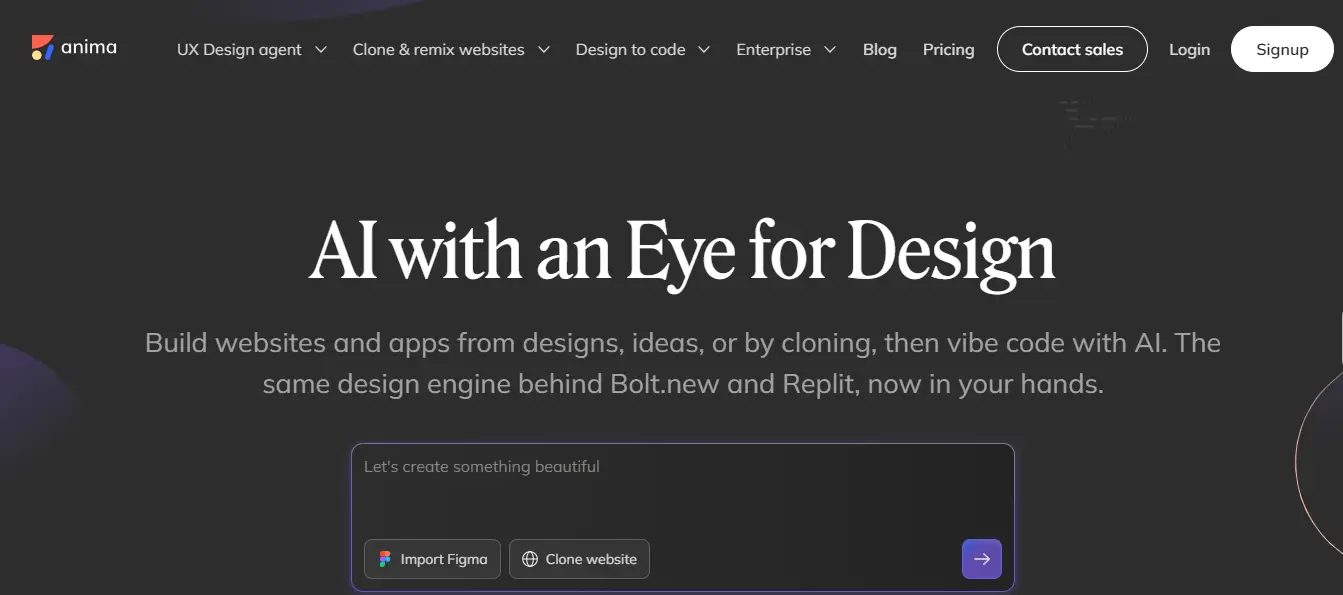Expand the chevron beside Clone & remix websites
Image resolution: width=1343 pixels, height=595 pixels.
pos(544,49)
